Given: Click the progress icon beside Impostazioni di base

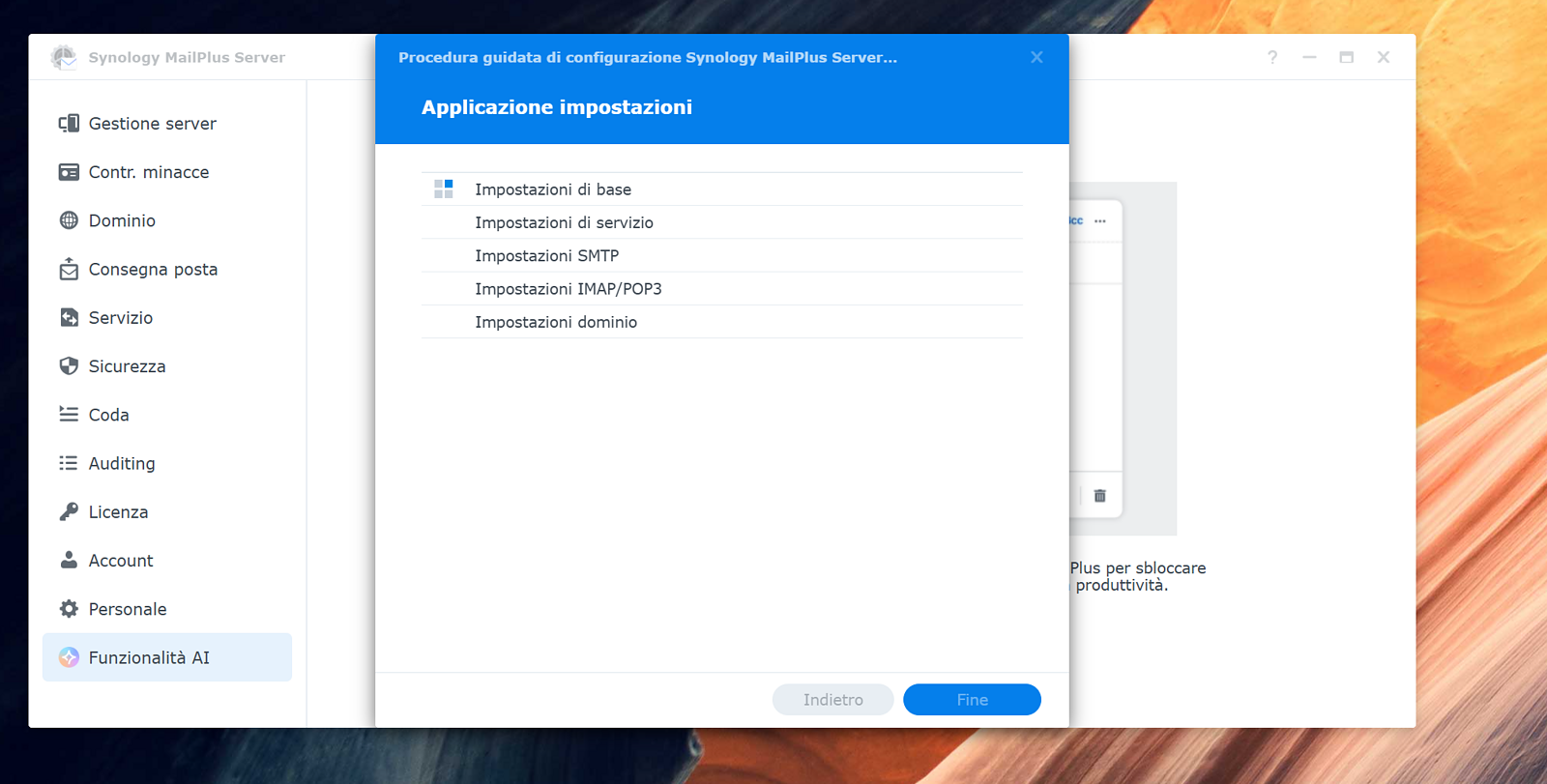Looking at the screenshot, I should [444, 189].
